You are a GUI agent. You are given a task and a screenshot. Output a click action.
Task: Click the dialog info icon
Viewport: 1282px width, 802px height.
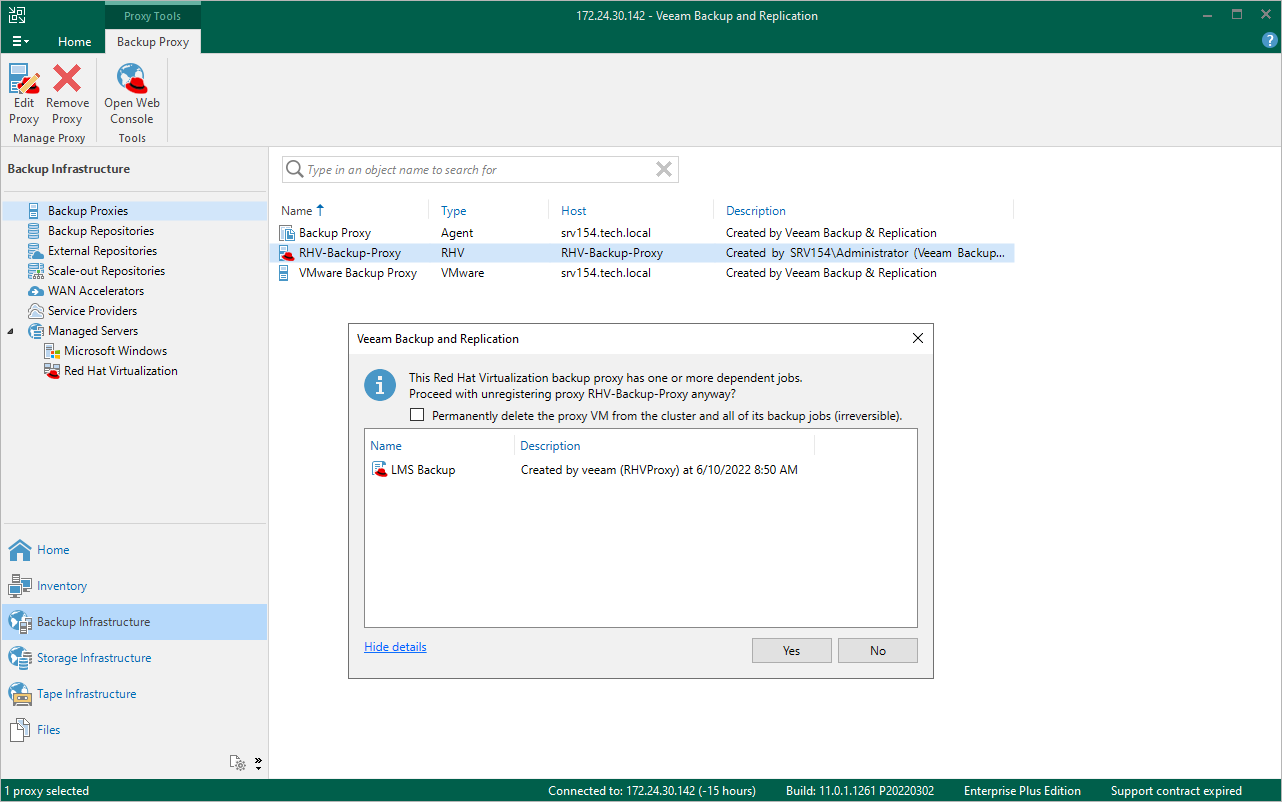pos(380,385)
